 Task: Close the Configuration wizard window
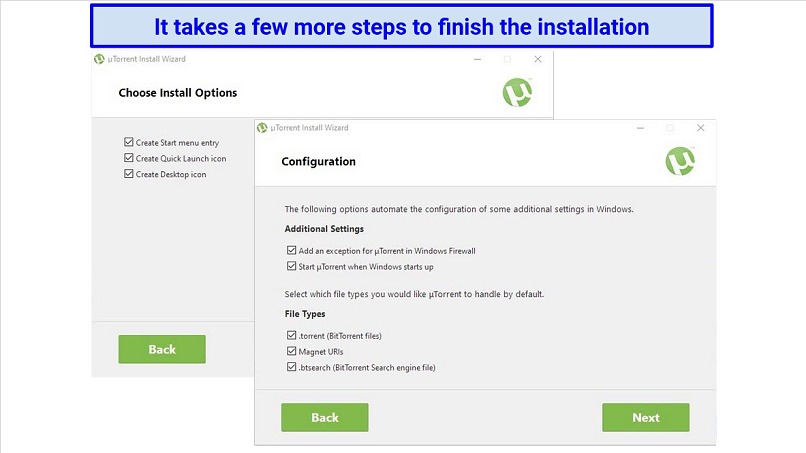point(701,128)
